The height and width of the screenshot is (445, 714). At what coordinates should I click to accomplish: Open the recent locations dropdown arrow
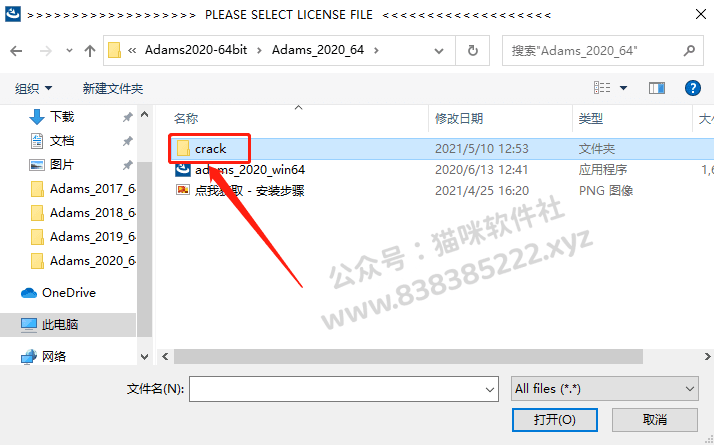[x=69, y=51]
